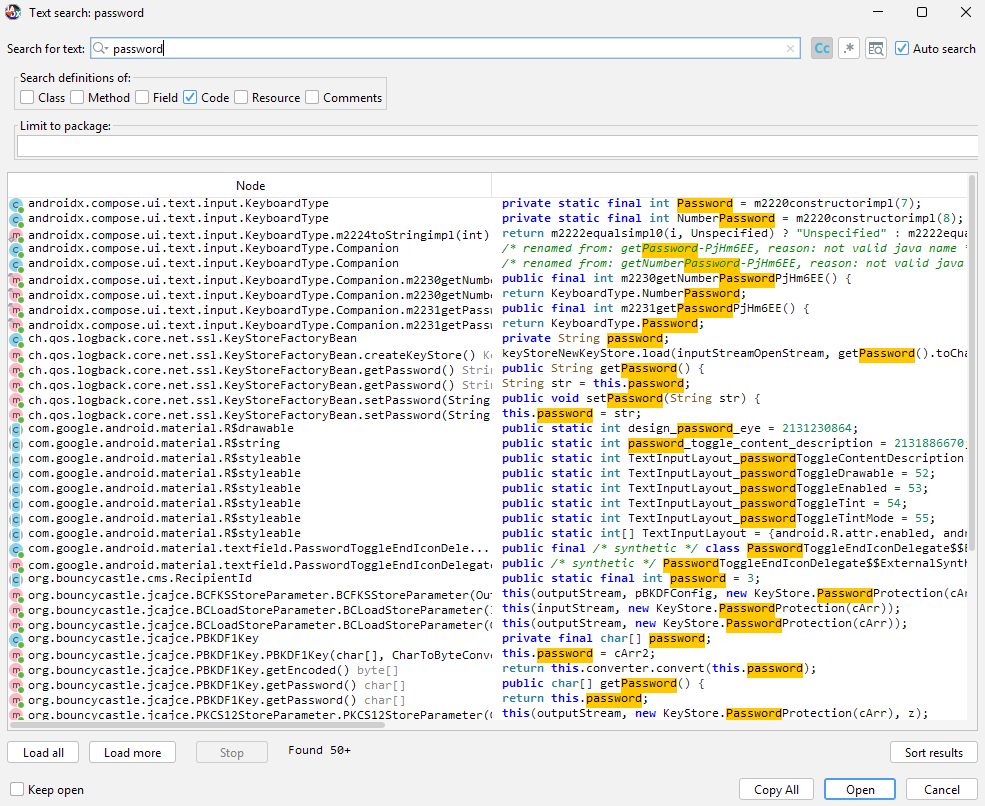This screenshot has height=806, width=985.
Task: Enable the Class search definition checkbox
Action: tap(27, 97)
